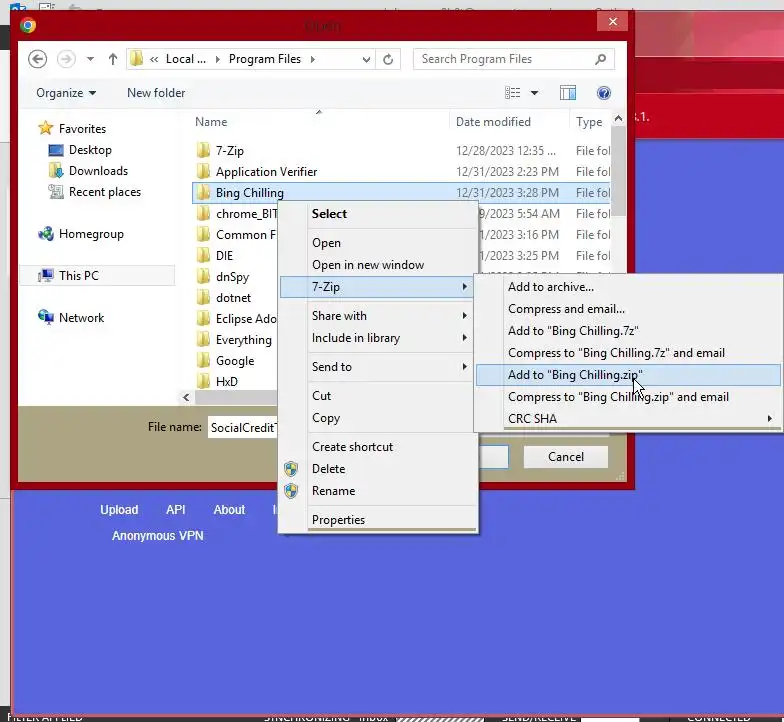
Task: Open the Organize menu
Action: (x=66, y=93)
